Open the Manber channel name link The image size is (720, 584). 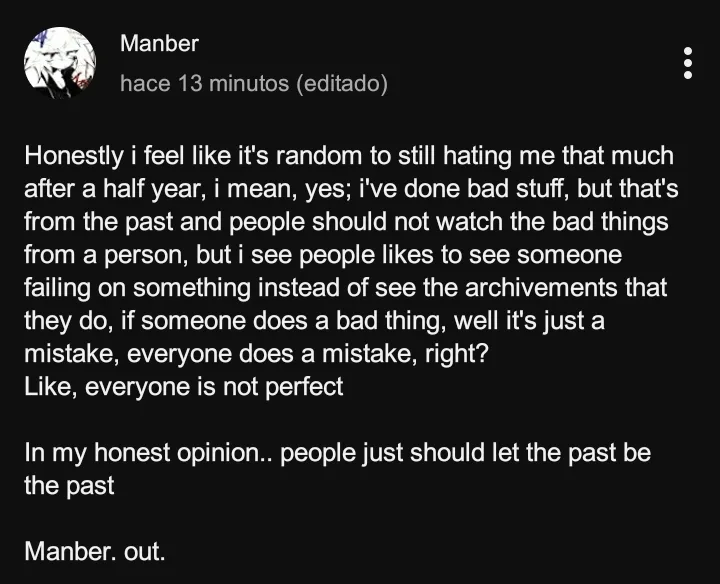tap(159, 44)
